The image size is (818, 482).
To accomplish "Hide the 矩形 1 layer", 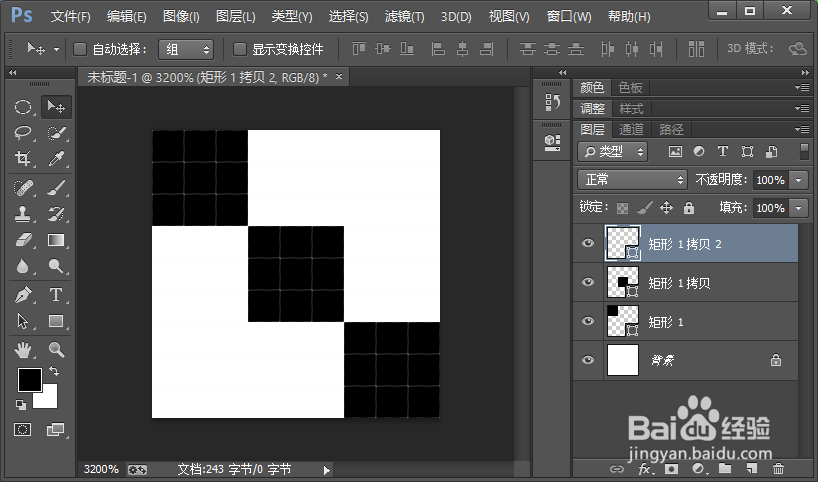I will (588, 321).
